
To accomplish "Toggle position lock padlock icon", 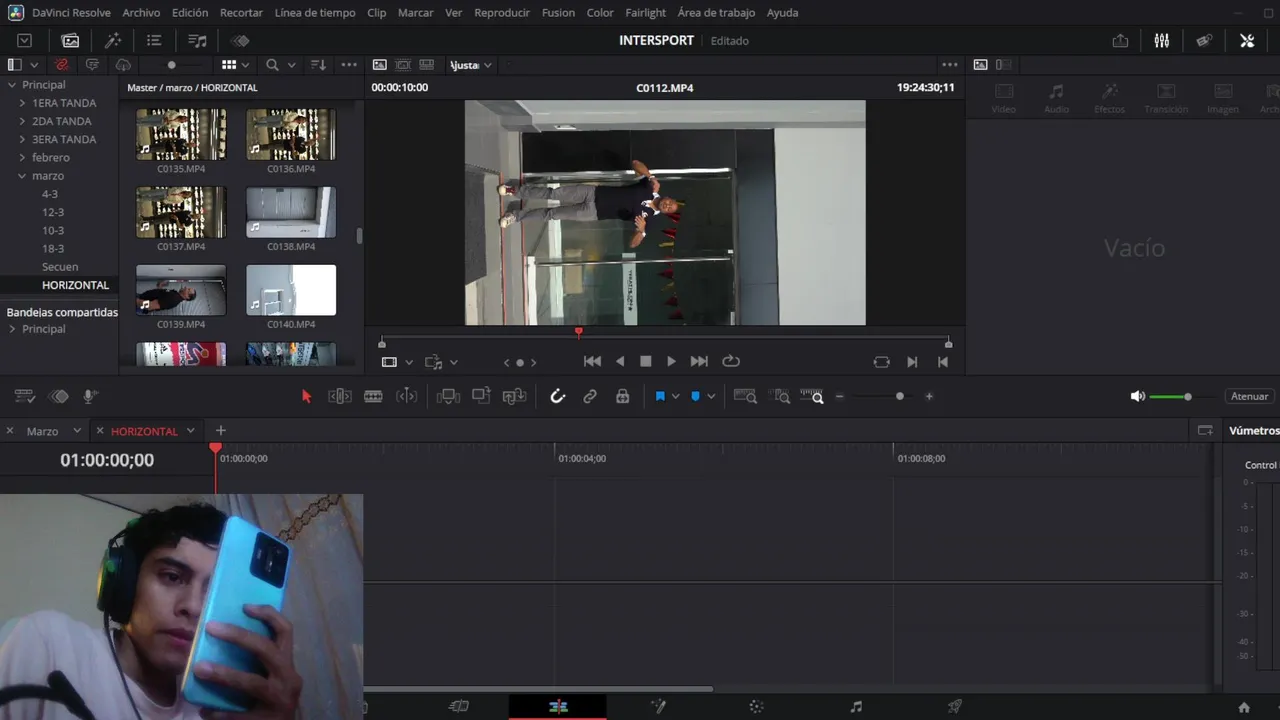I will point(622,396).
